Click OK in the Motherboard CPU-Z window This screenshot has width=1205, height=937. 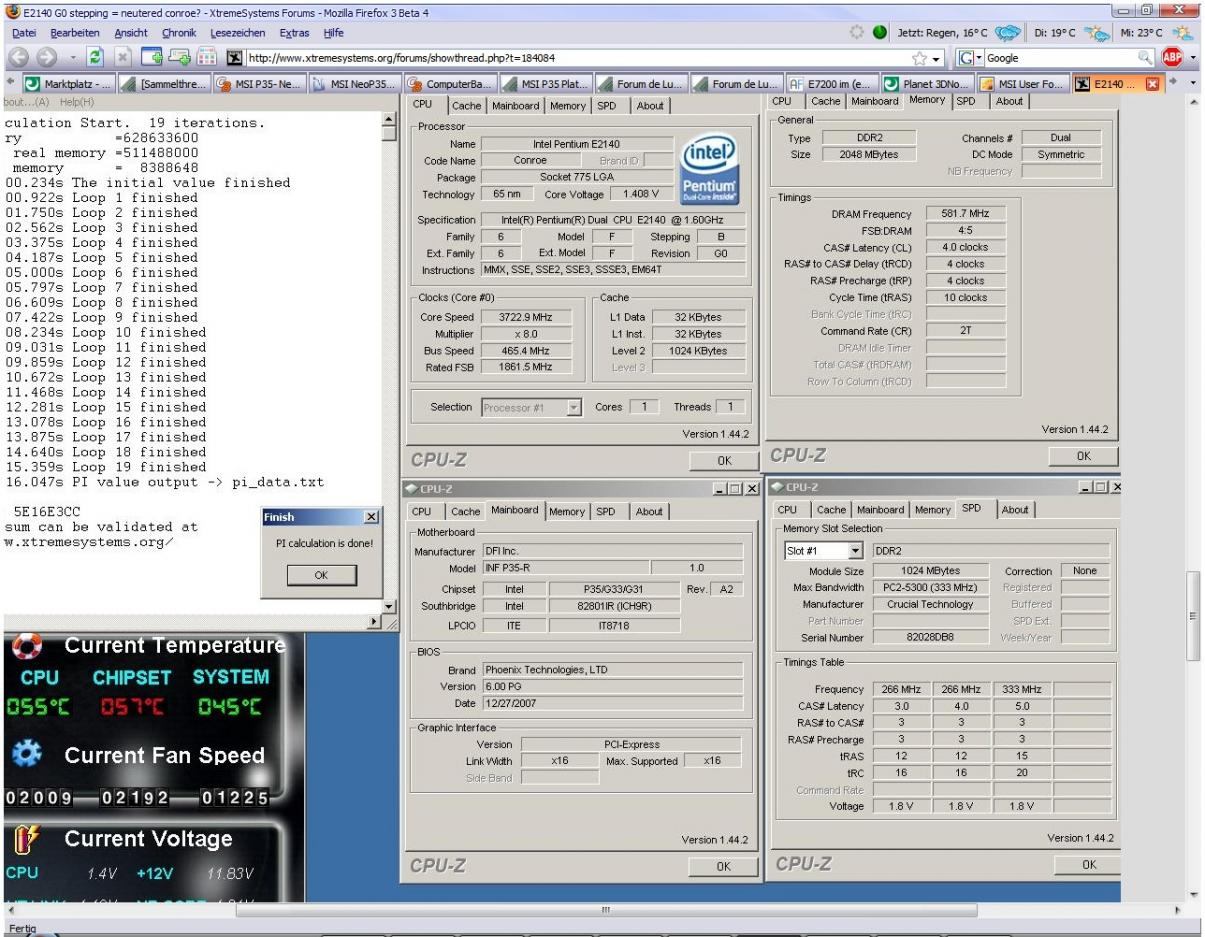724,866
